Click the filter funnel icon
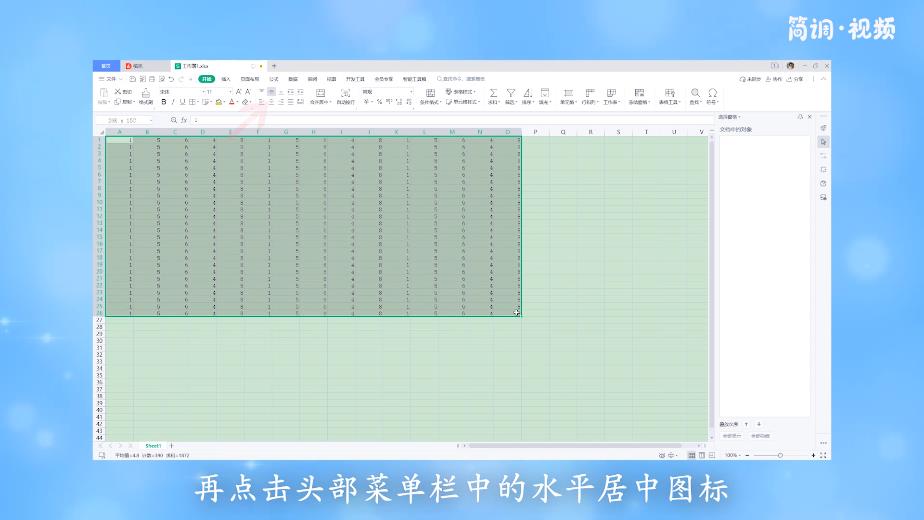Image resolution: width=924 pixels, height=520 pixels. pyautogui.click(x=510, y=93)
